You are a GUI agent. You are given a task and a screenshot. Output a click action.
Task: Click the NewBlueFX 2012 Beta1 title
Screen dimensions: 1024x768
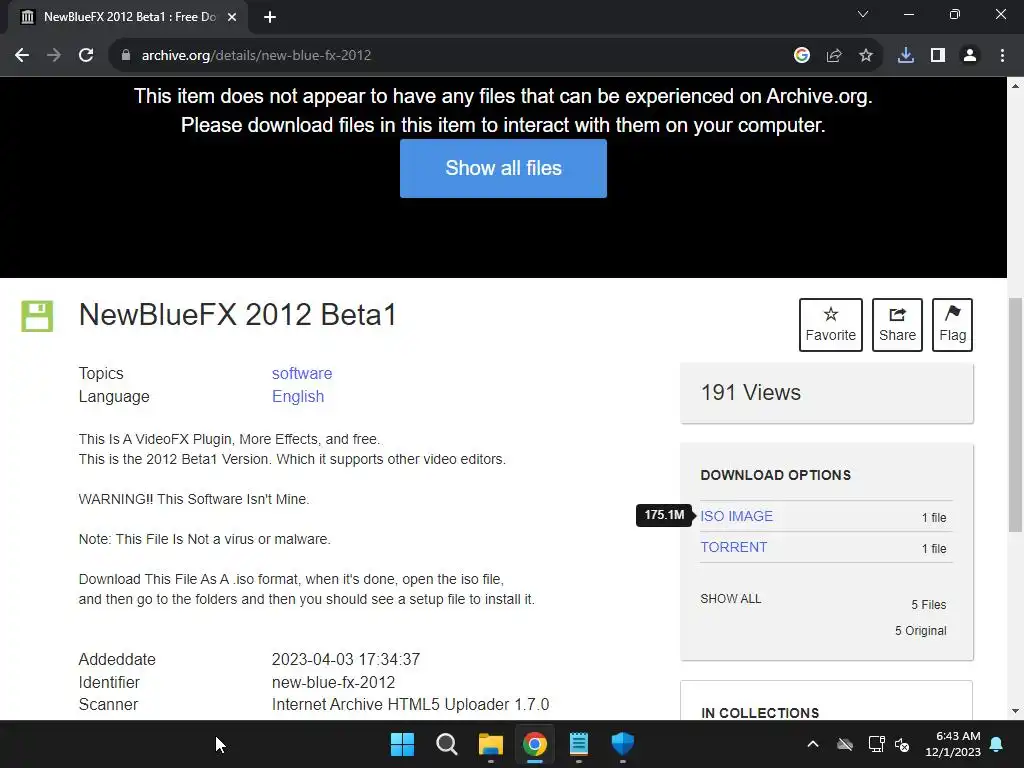coord(238,315)
